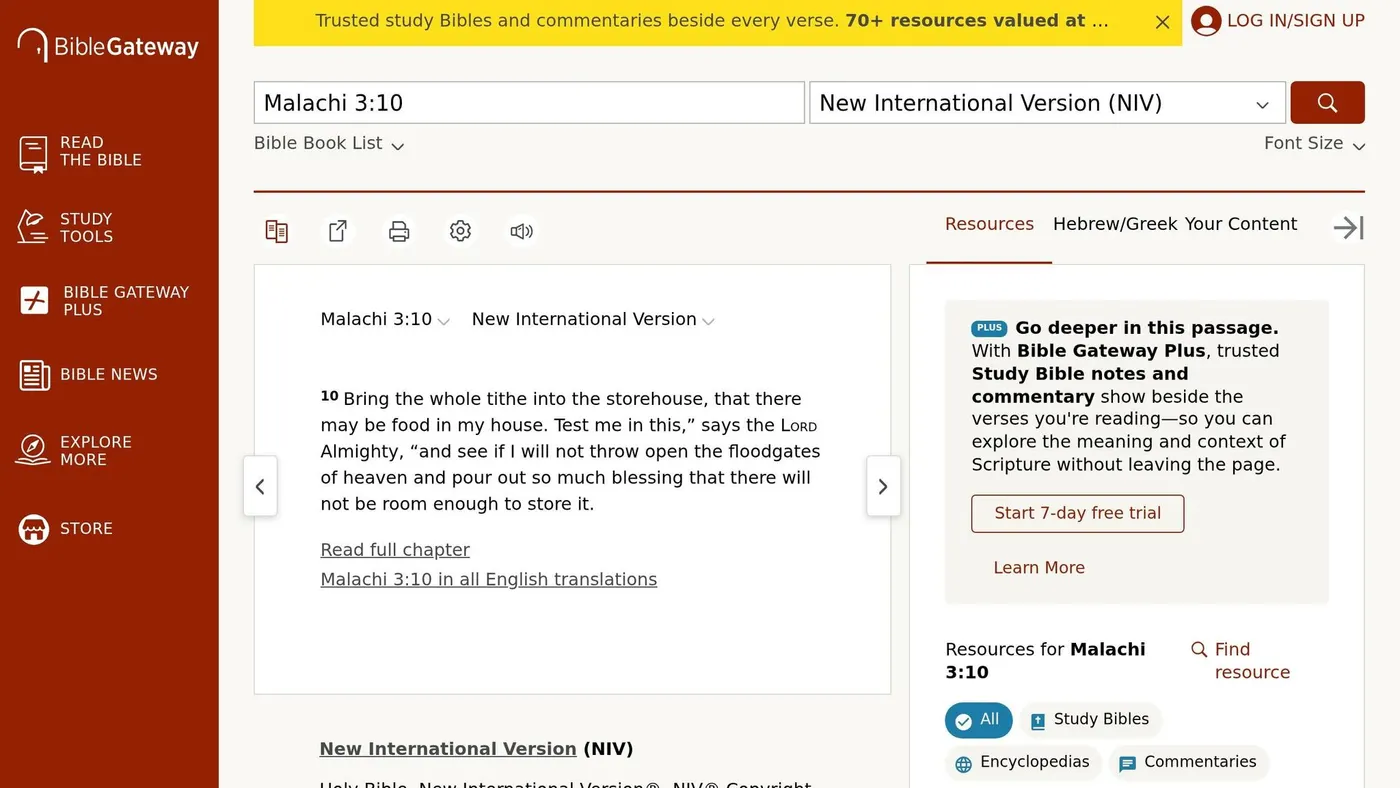
Task: Open Bible News menu item
Action: [109, 375]
